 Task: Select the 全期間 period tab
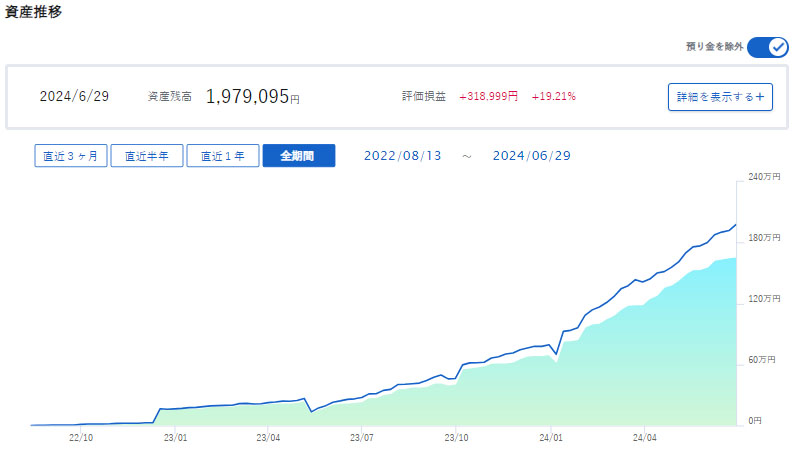click(298, 156)
